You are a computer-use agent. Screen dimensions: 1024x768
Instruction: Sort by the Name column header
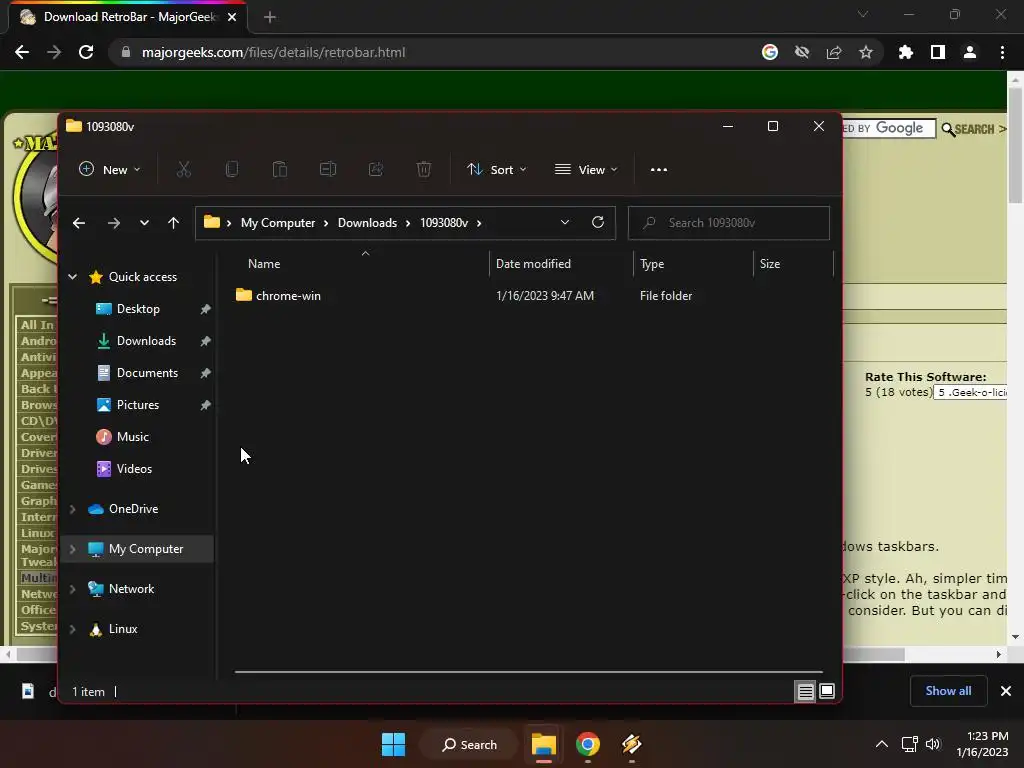pyautogui.click(x=264, y=264)
